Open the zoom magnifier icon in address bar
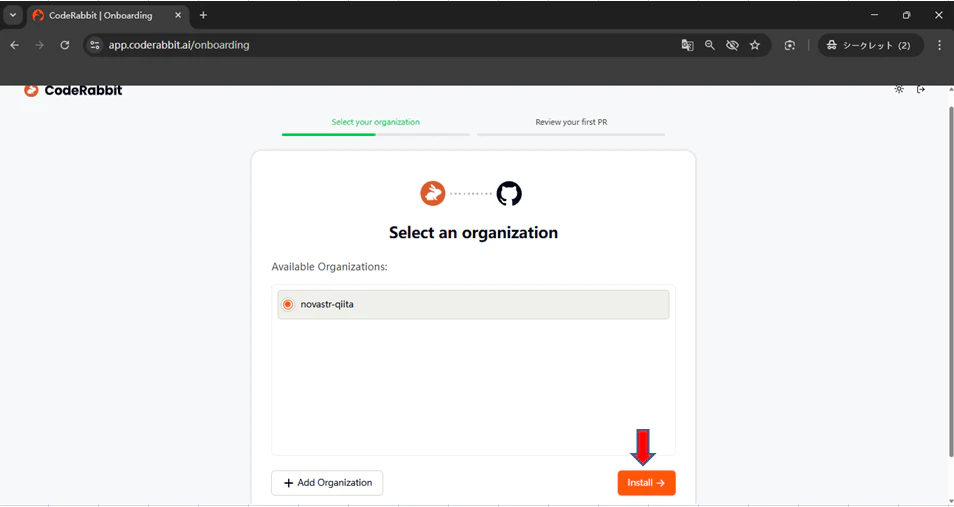954x507 pixels. [x=709, y=45]
